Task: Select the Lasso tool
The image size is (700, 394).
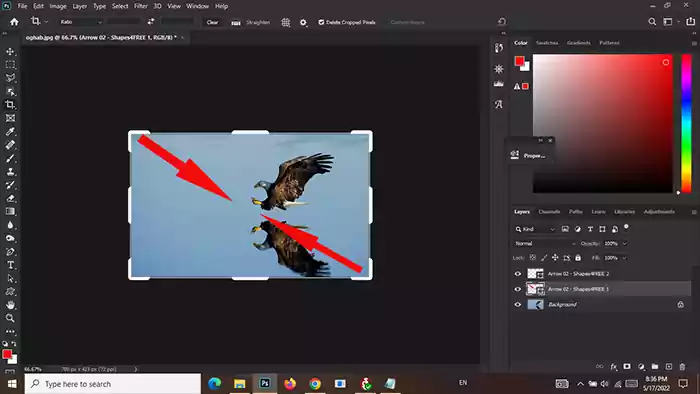Action: 10,78
